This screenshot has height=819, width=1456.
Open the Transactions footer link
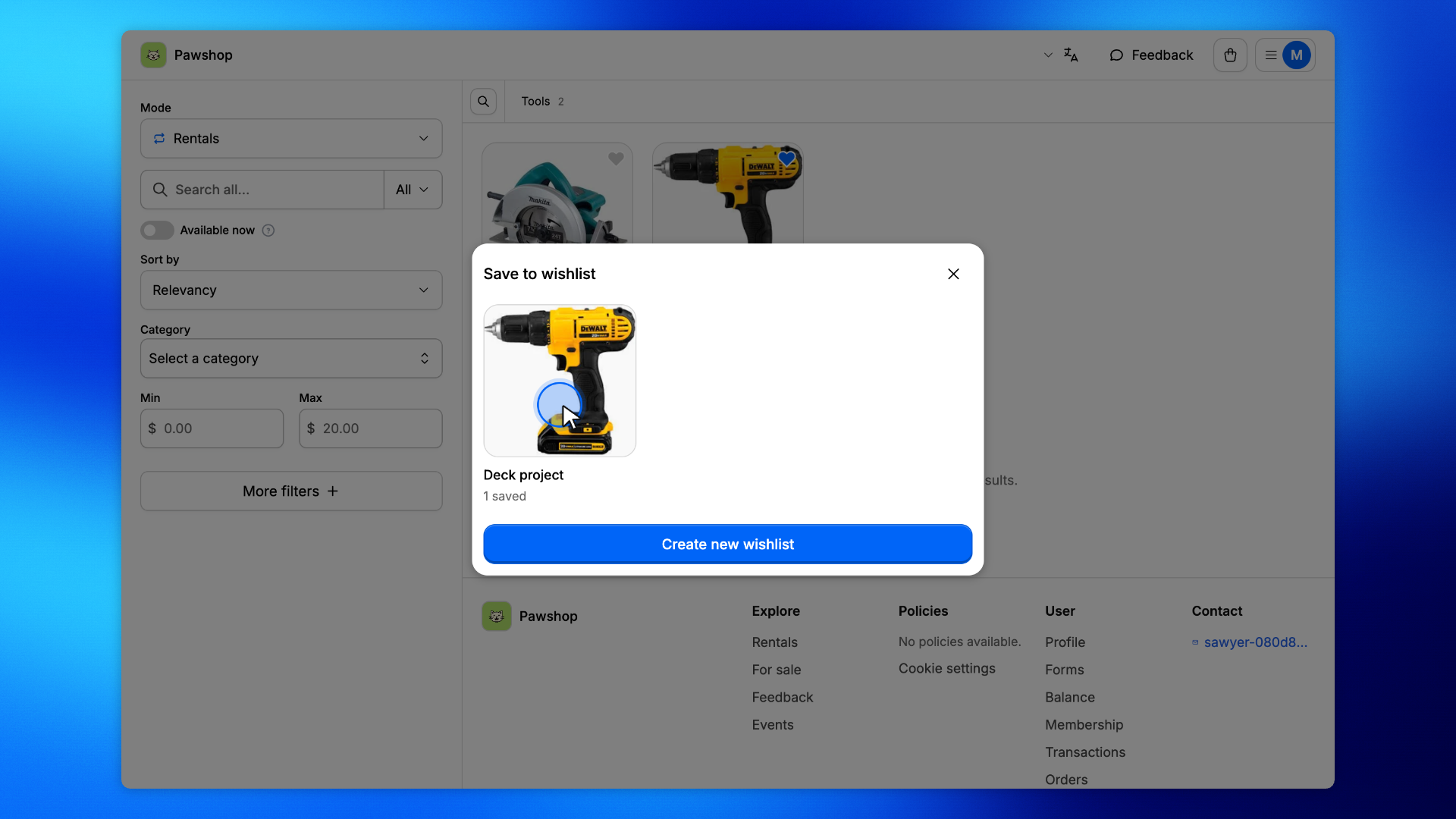pos(1085,752)
